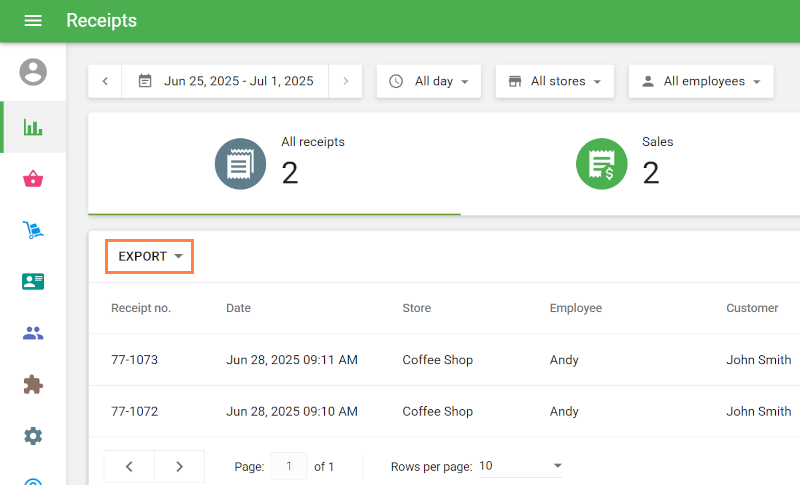Screen dimensions: 800x485
Task: Go to previous date range period
Action: point(105,81)
